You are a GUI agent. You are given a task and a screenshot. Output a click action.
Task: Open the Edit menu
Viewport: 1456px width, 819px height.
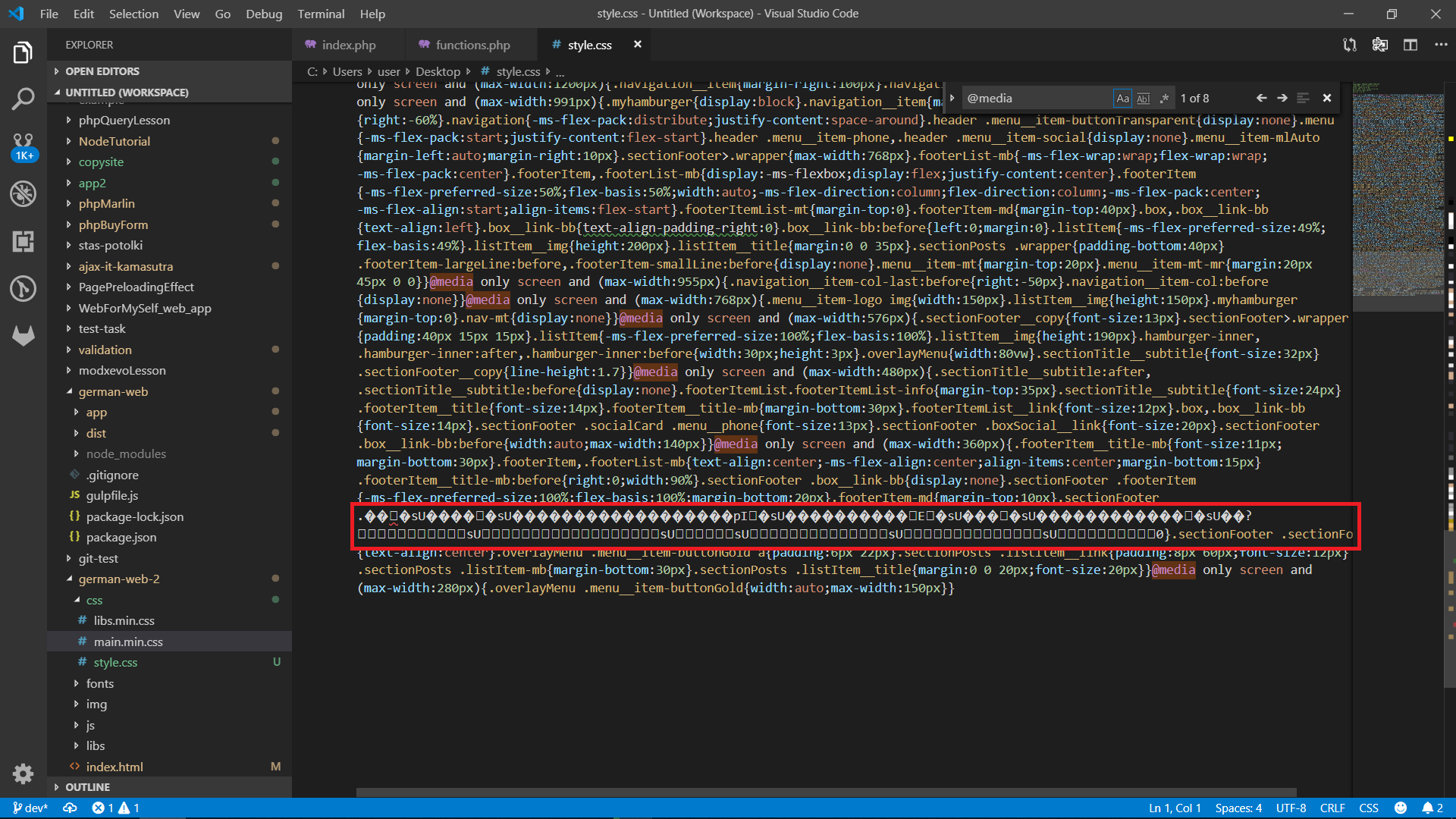(x=83, y=14)
